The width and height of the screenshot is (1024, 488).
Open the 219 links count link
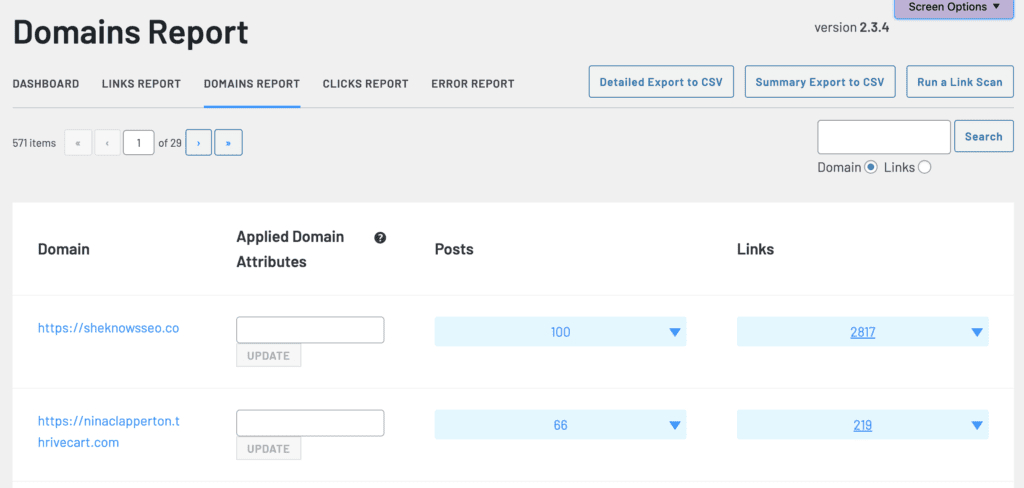point(863,425)
